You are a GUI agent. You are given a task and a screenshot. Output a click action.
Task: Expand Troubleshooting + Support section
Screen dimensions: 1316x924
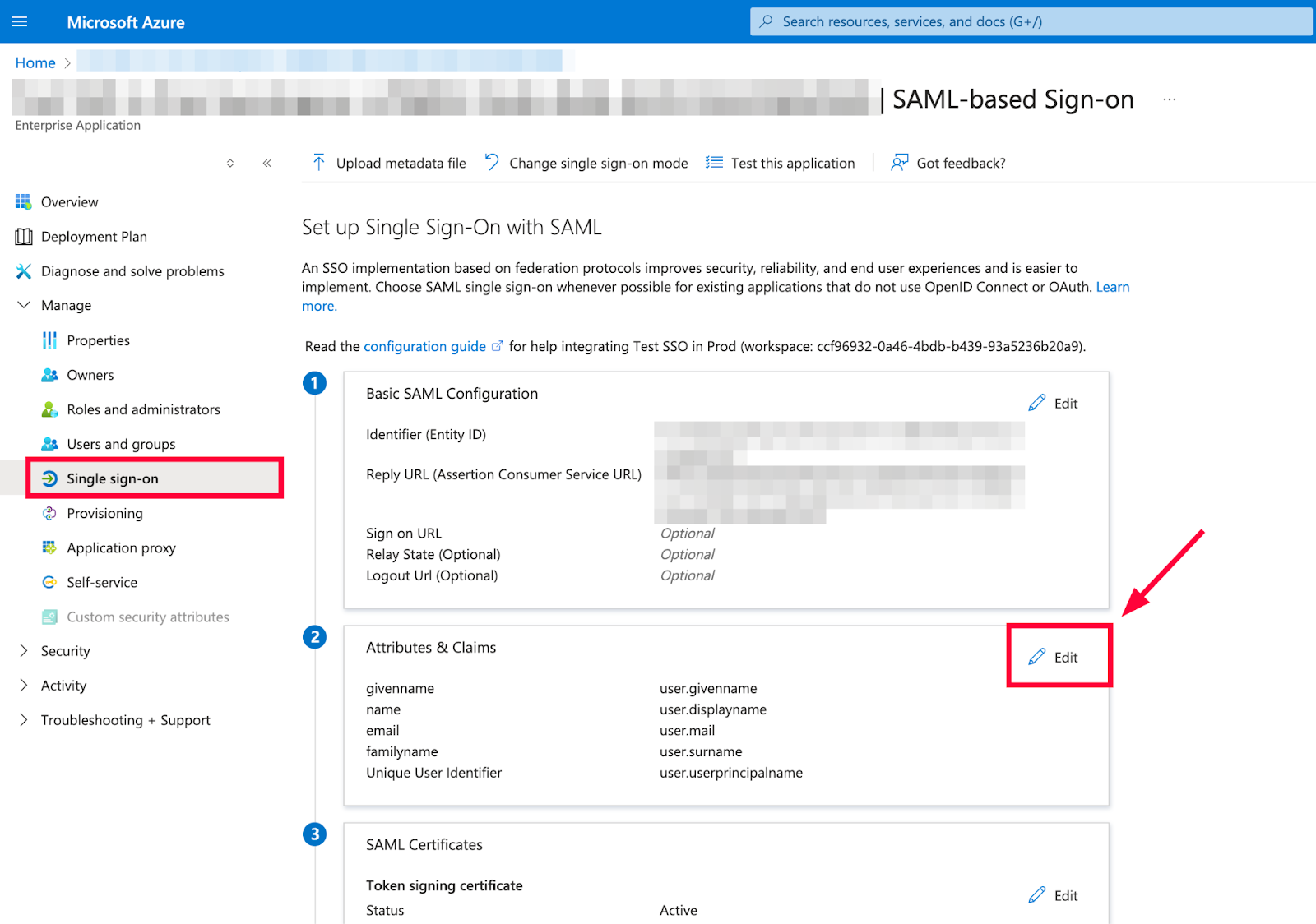[23, 720]
